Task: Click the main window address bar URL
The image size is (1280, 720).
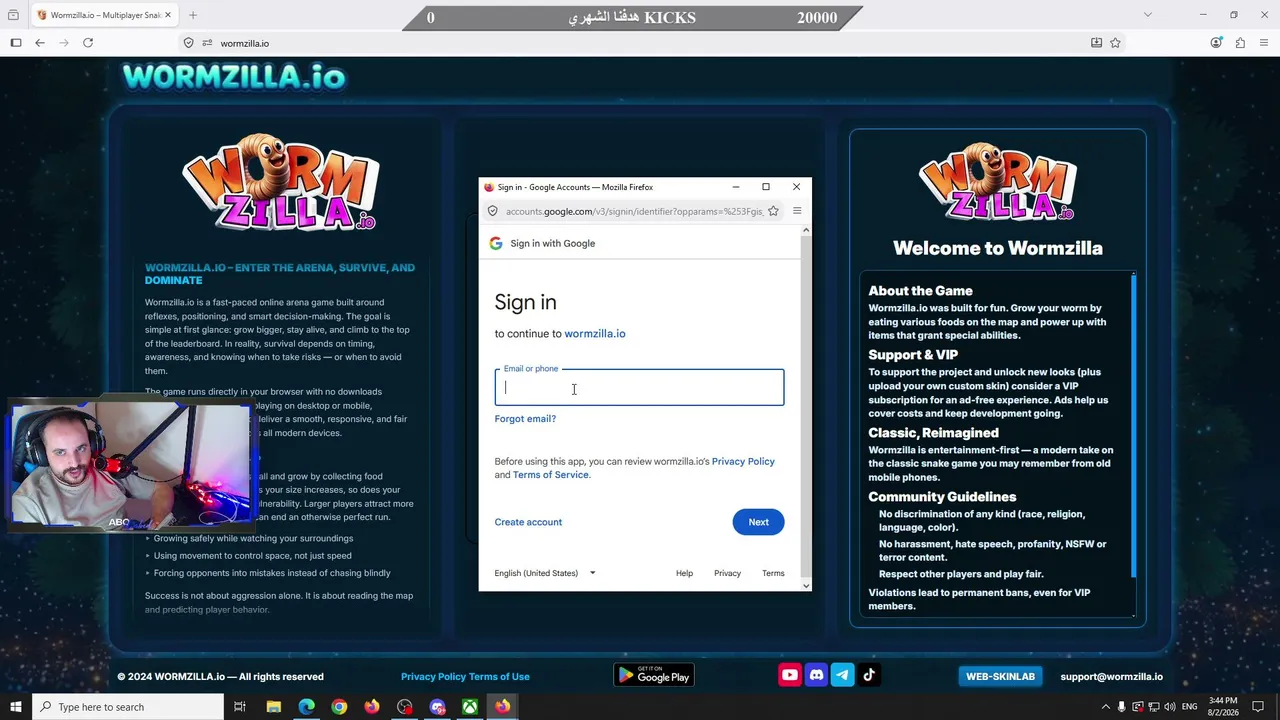Action: point(245,43)
